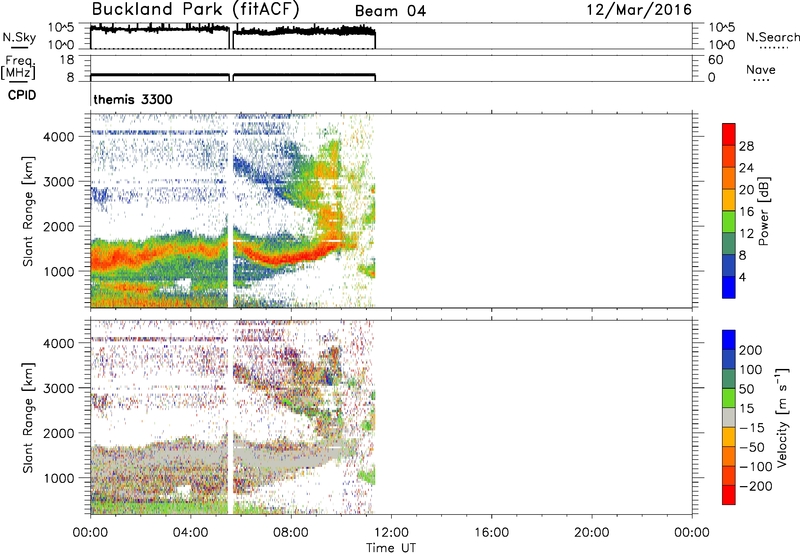Click the 'Velocity [m s-1]' colorbar label

pos(783,417)
